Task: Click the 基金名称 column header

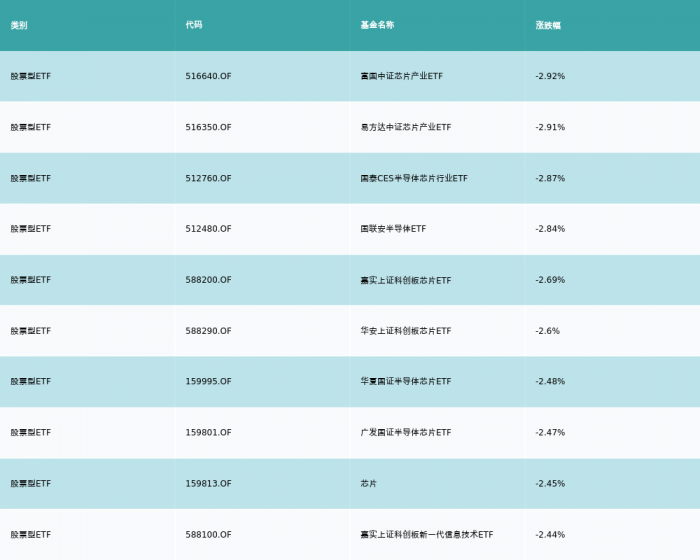Action: (377, 25)
